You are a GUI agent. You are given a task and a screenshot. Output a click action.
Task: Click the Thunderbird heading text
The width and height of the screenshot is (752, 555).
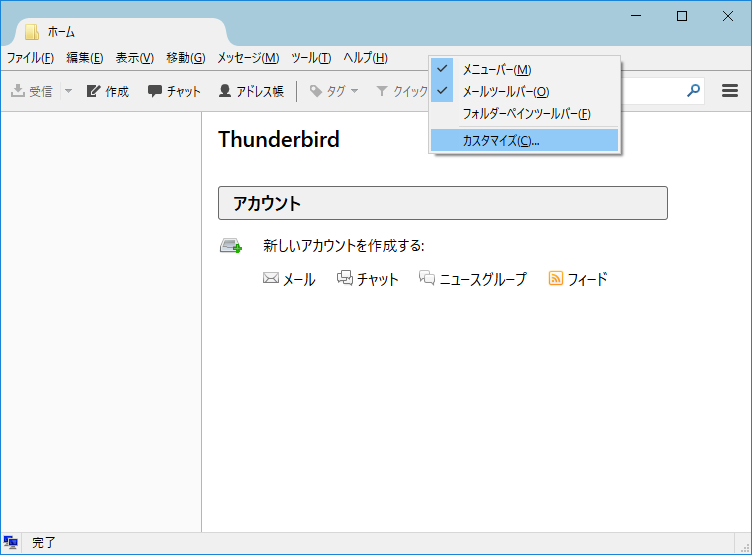[279, 140]
